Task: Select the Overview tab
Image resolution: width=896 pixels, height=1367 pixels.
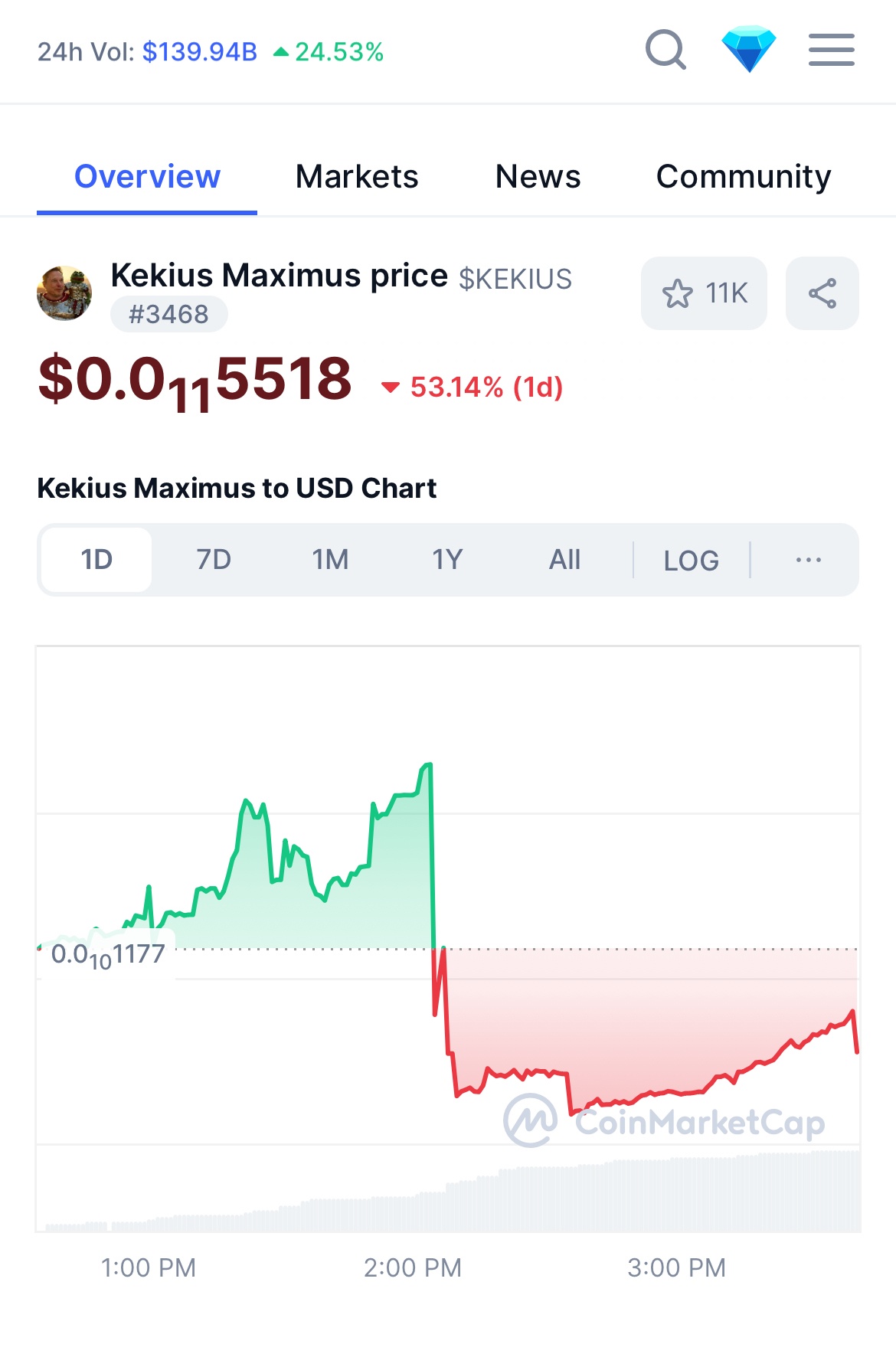Action: [147, 177]
